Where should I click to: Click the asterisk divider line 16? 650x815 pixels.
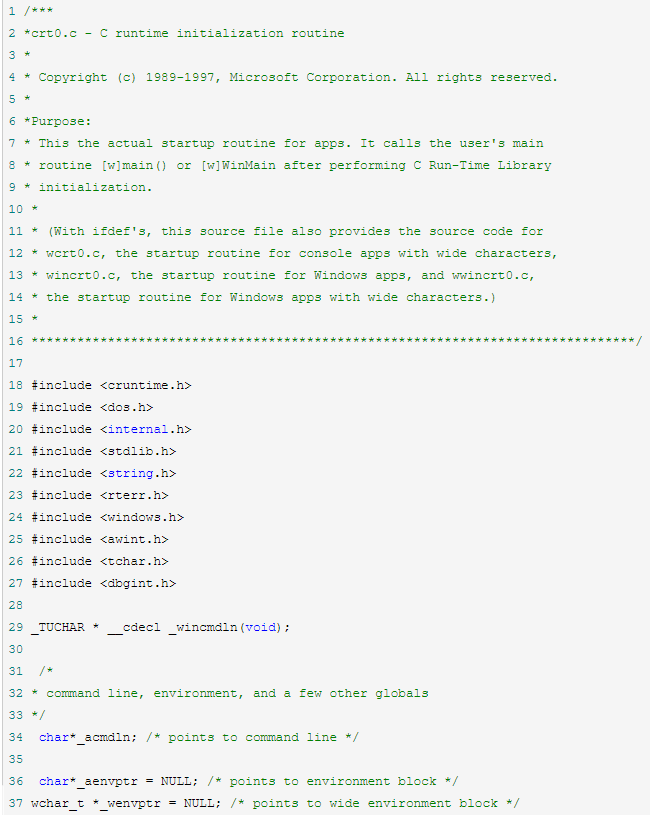click(x=337, y=341)
